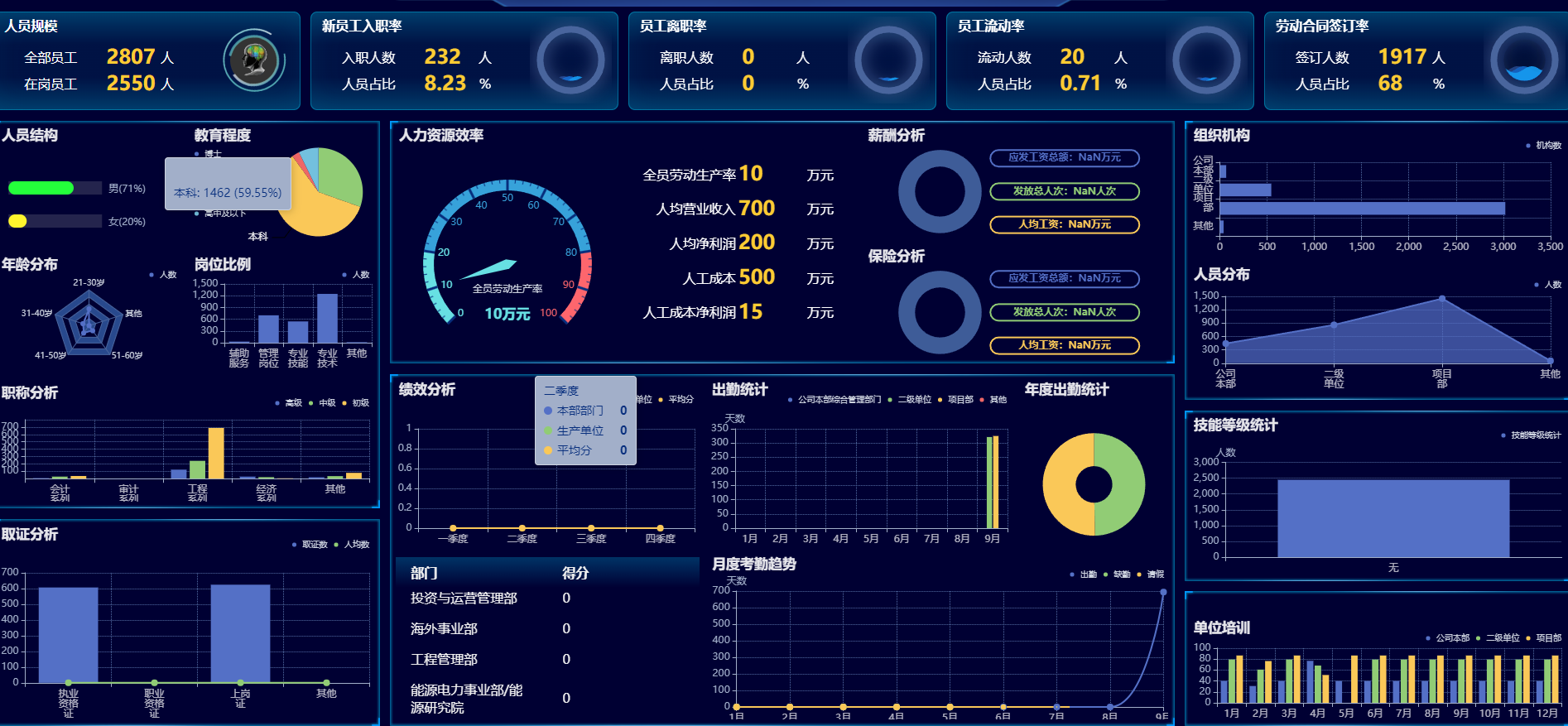Screen dimensions: 1568x726
Task: Click the 部门 column header
Action: (424, 573)
